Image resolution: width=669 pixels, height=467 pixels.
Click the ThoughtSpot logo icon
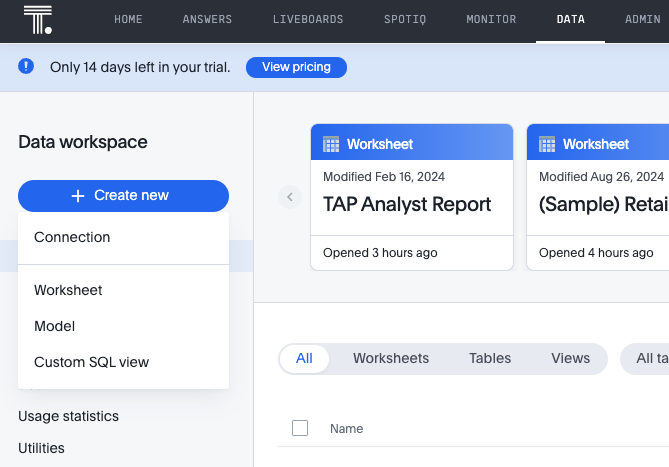coord(38,20)
